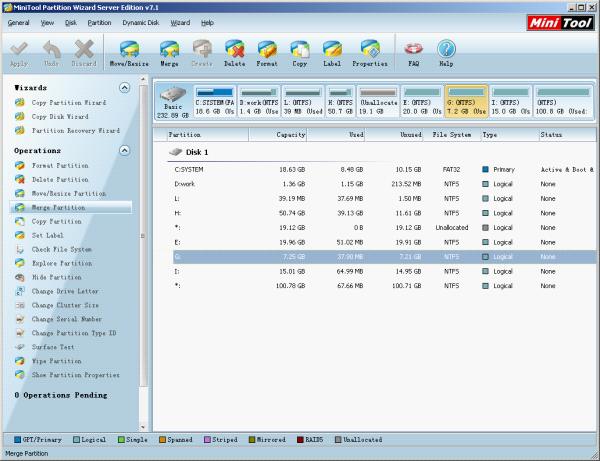600x461 pixels.
Task: Collapse the Wizards section
Action: pyautogui.click(x=124, y=88)
